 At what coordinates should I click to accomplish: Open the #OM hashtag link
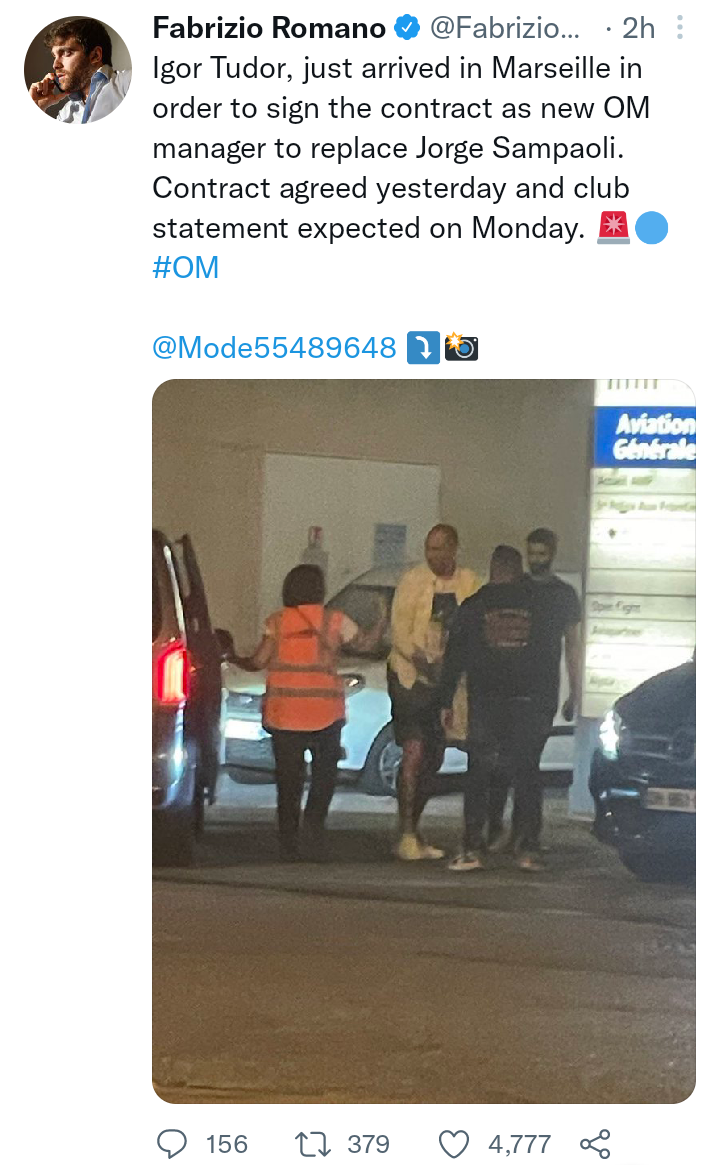[186, 267]
